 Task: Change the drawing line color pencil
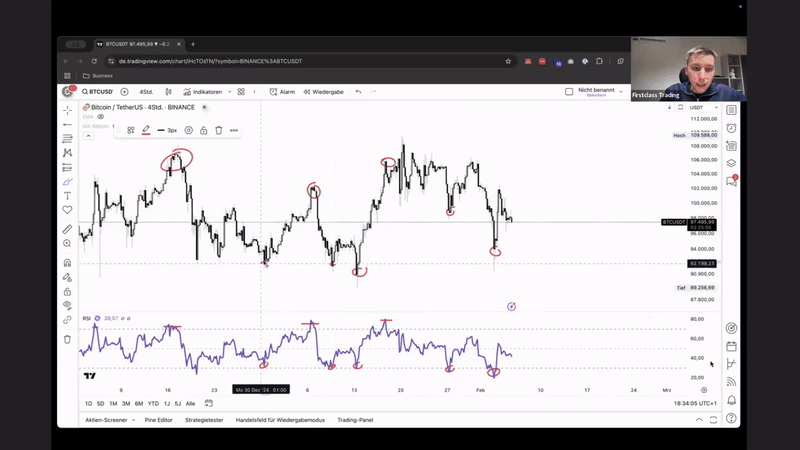tap(146, 131)
